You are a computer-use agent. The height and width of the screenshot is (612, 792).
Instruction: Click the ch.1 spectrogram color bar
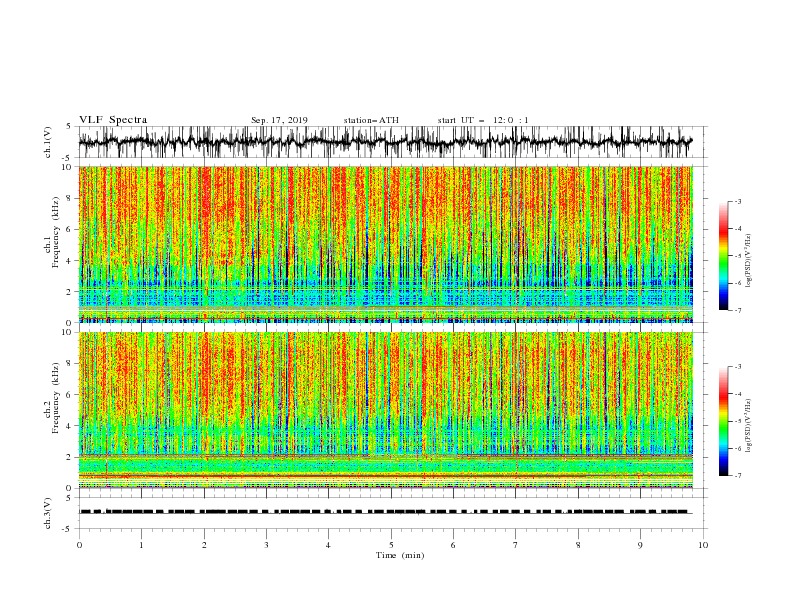coord(723,256)
